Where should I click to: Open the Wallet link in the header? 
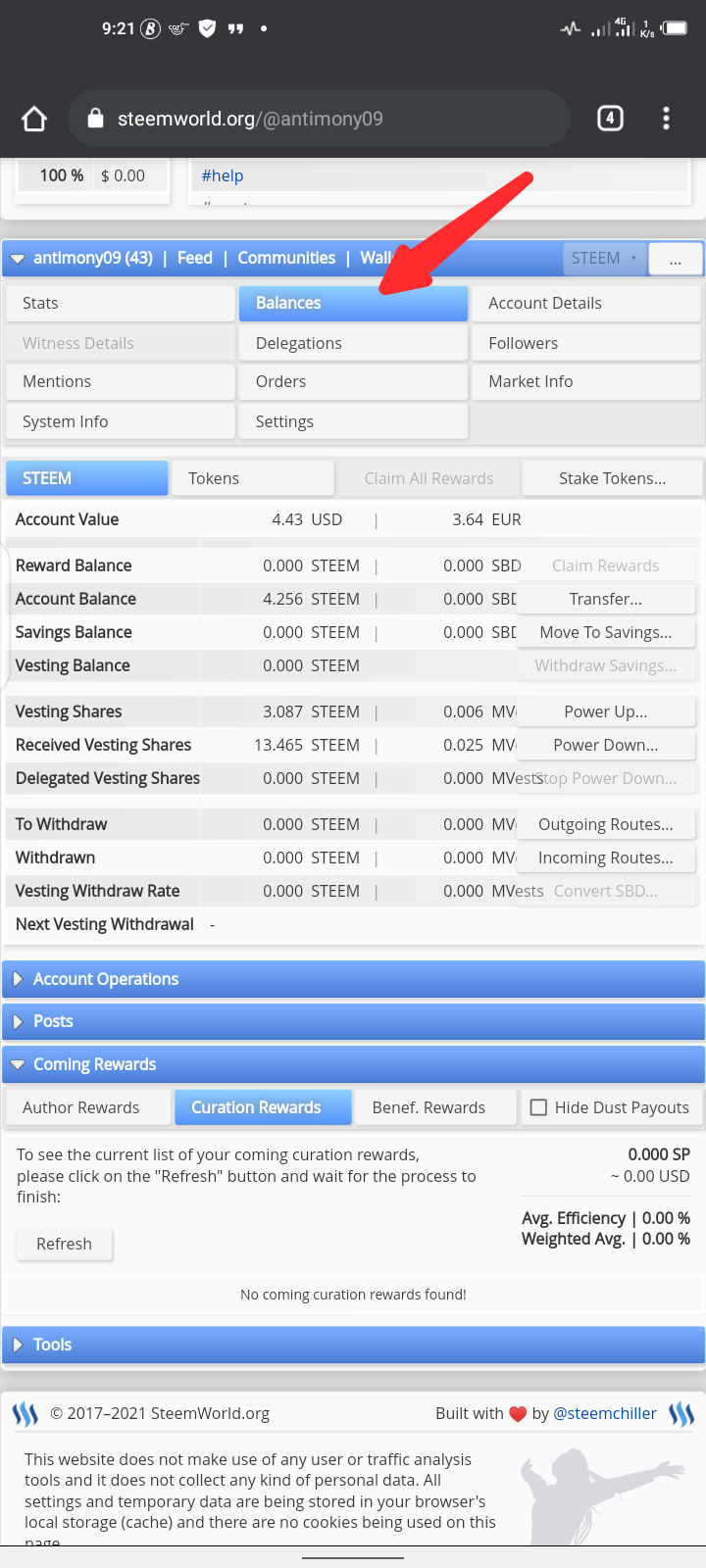[x=377, y=258]
